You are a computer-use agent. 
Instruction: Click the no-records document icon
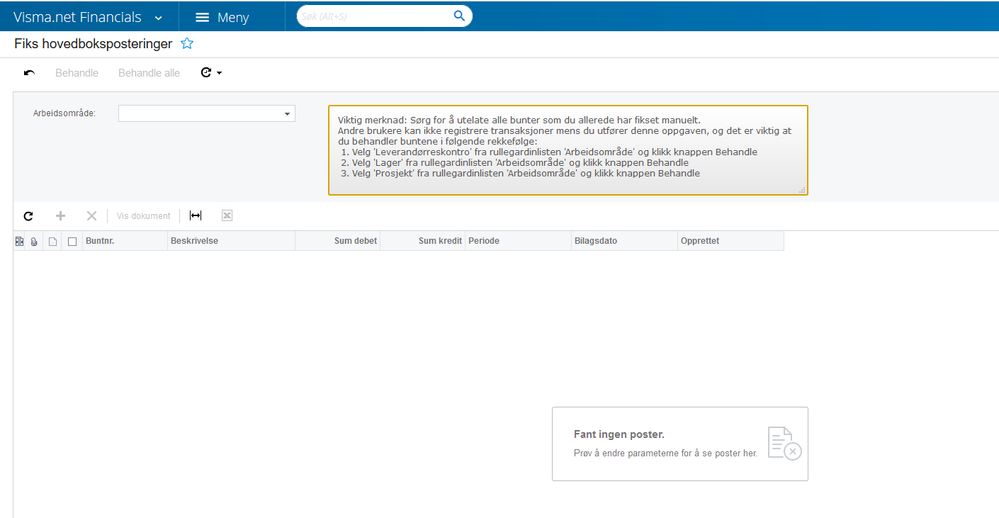tap(784, 443)
